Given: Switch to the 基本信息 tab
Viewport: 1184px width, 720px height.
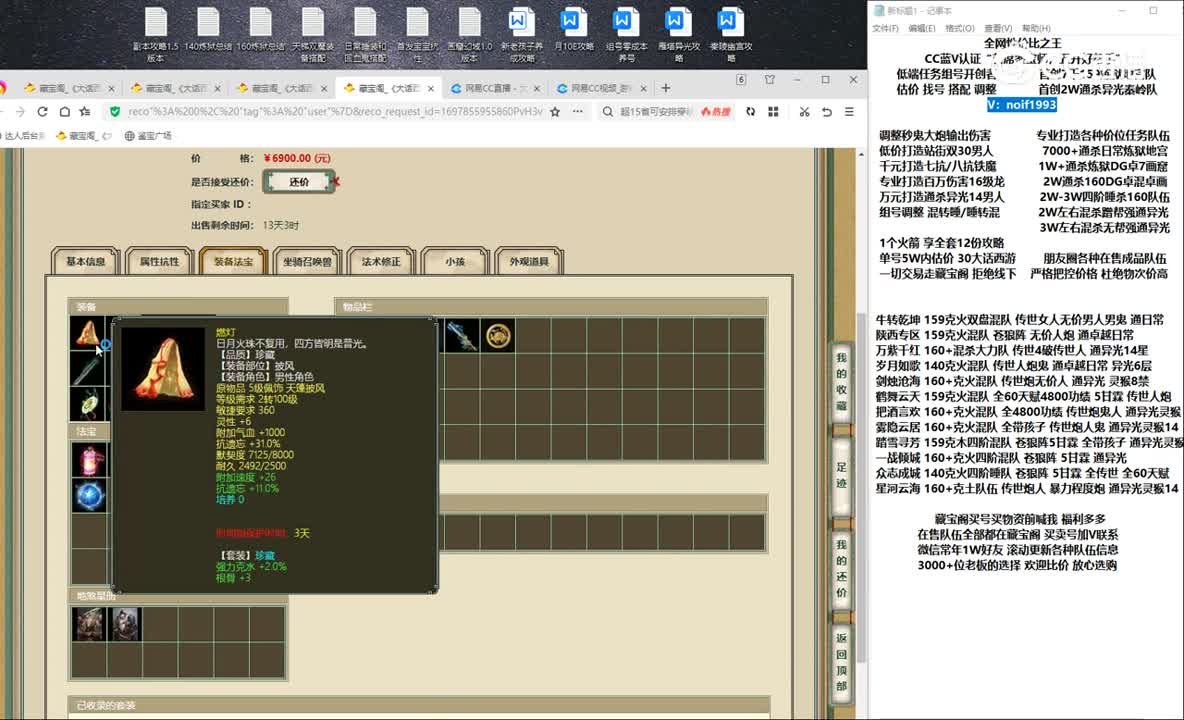Looking at the screenshot, I should tap(85, 261).
